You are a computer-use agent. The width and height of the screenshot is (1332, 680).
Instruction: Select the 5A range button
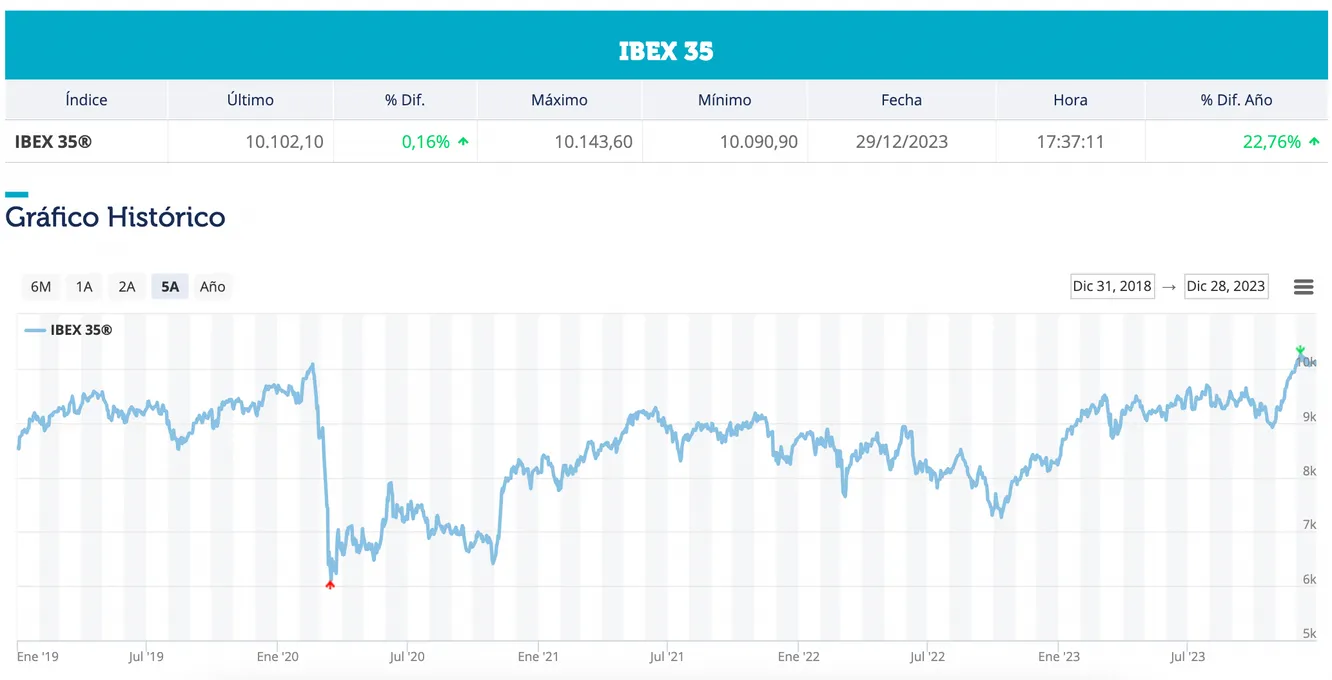coord(170,287)
